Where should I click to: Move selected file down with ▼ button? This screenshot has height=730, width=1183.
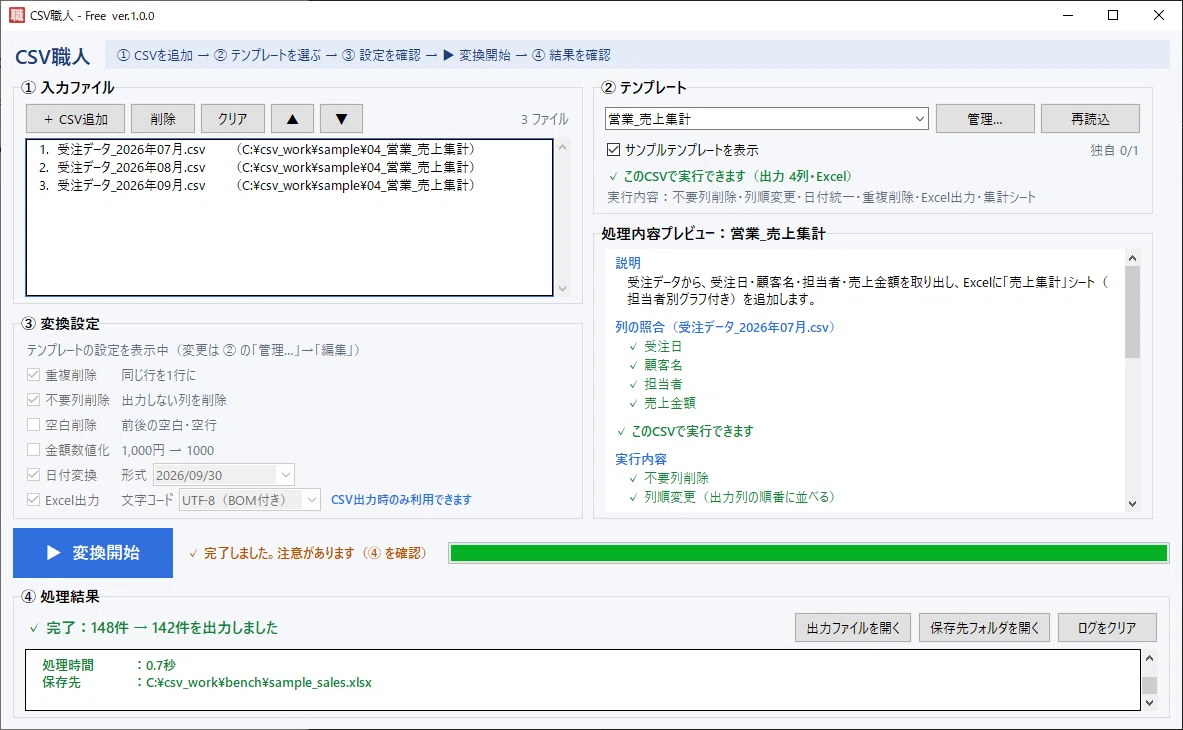pyautogui.click(x=342, y=119)
